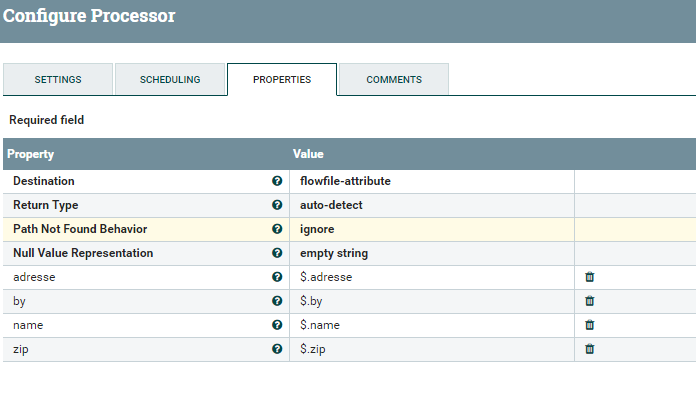Viewport: 696px width, 408px height.
Task: Open the Comments tab
Action: pos(394,80)
